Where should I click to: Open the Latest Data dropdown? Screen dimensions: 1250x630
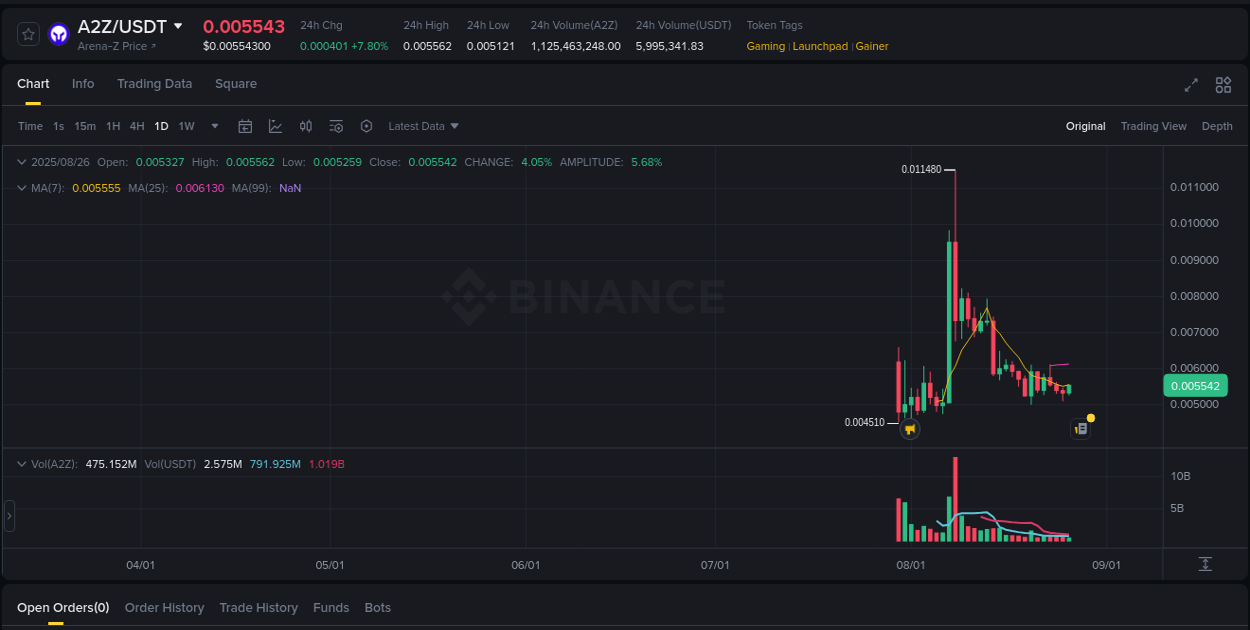click(423, 126)
